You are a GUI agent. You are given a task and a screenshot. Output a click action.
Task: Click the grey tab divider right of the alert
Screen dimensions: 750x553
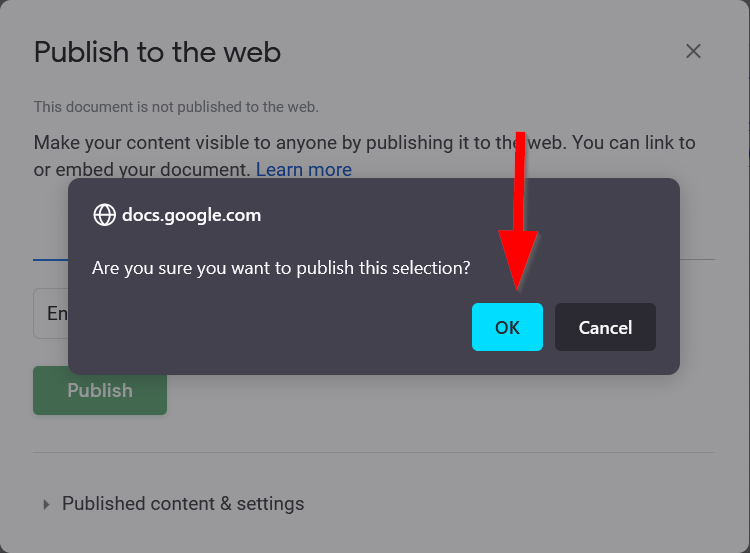697,259
